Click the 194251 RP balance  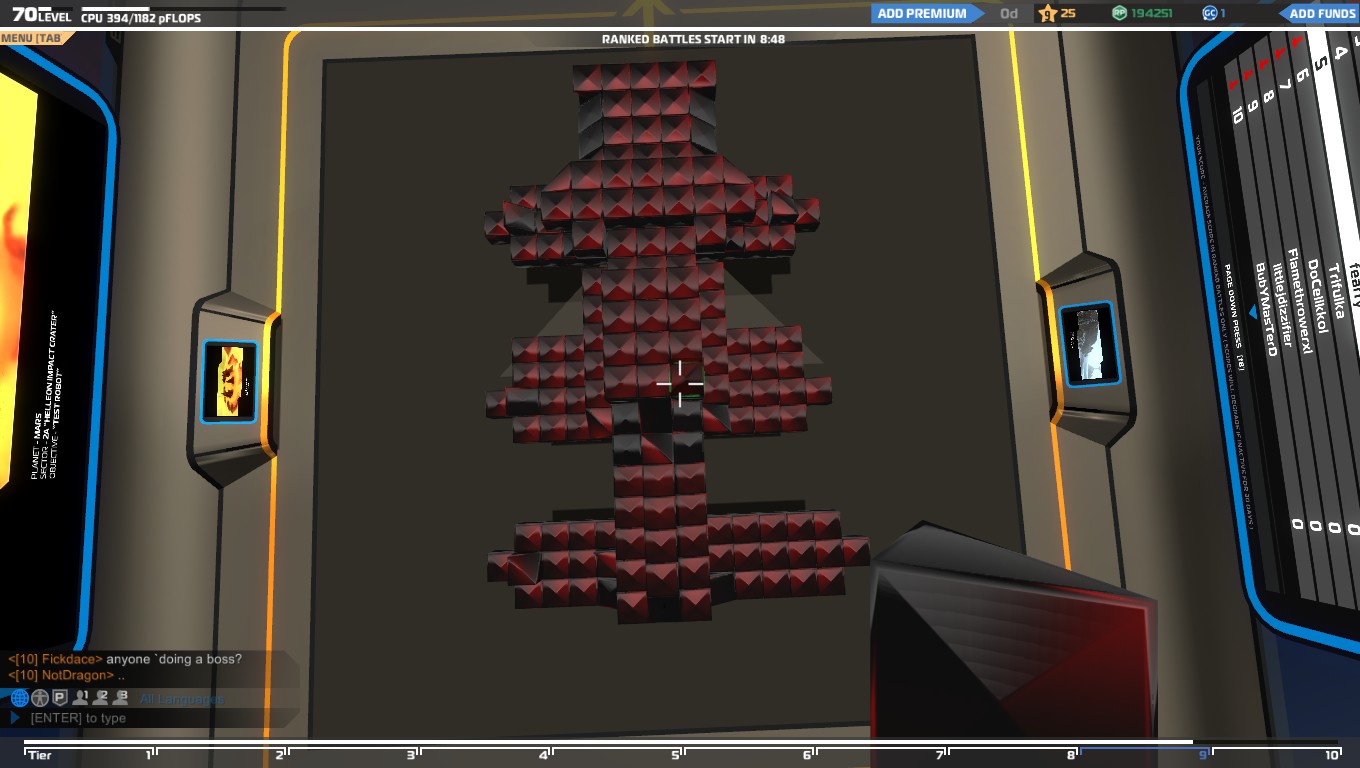(1151, 13)
